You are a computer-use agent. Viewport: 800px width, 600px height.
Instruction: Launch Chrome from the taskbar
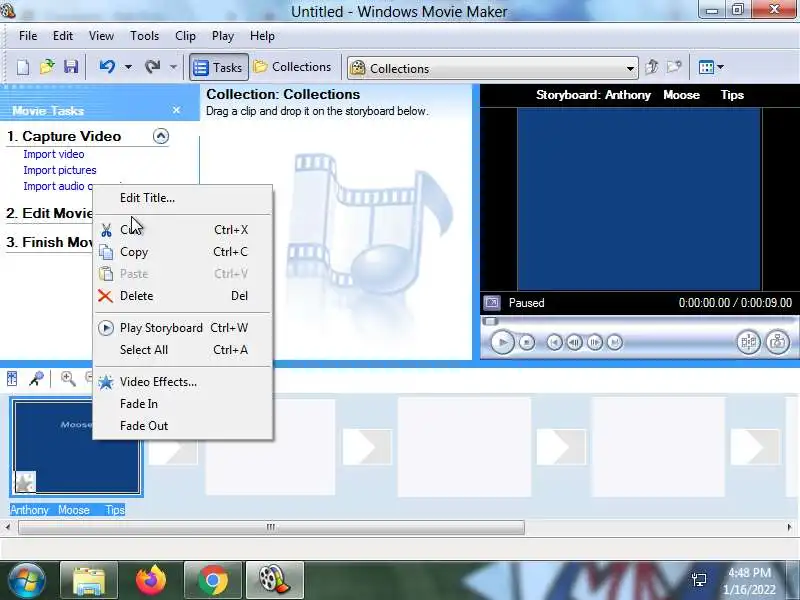pos(213,580)
